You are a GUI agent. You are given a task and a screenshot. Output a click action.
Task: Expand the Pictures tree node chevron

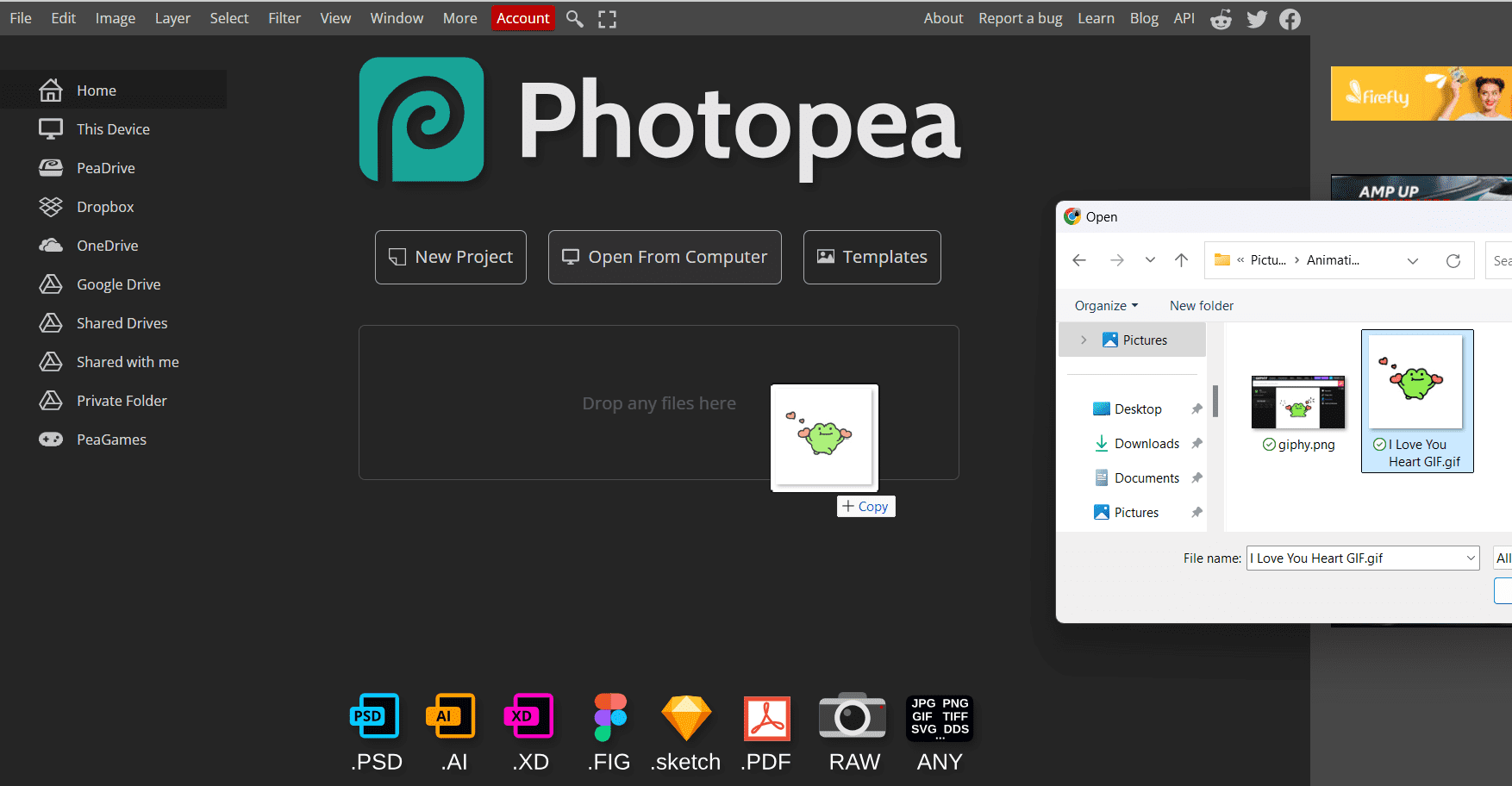tap(1084, 340)
